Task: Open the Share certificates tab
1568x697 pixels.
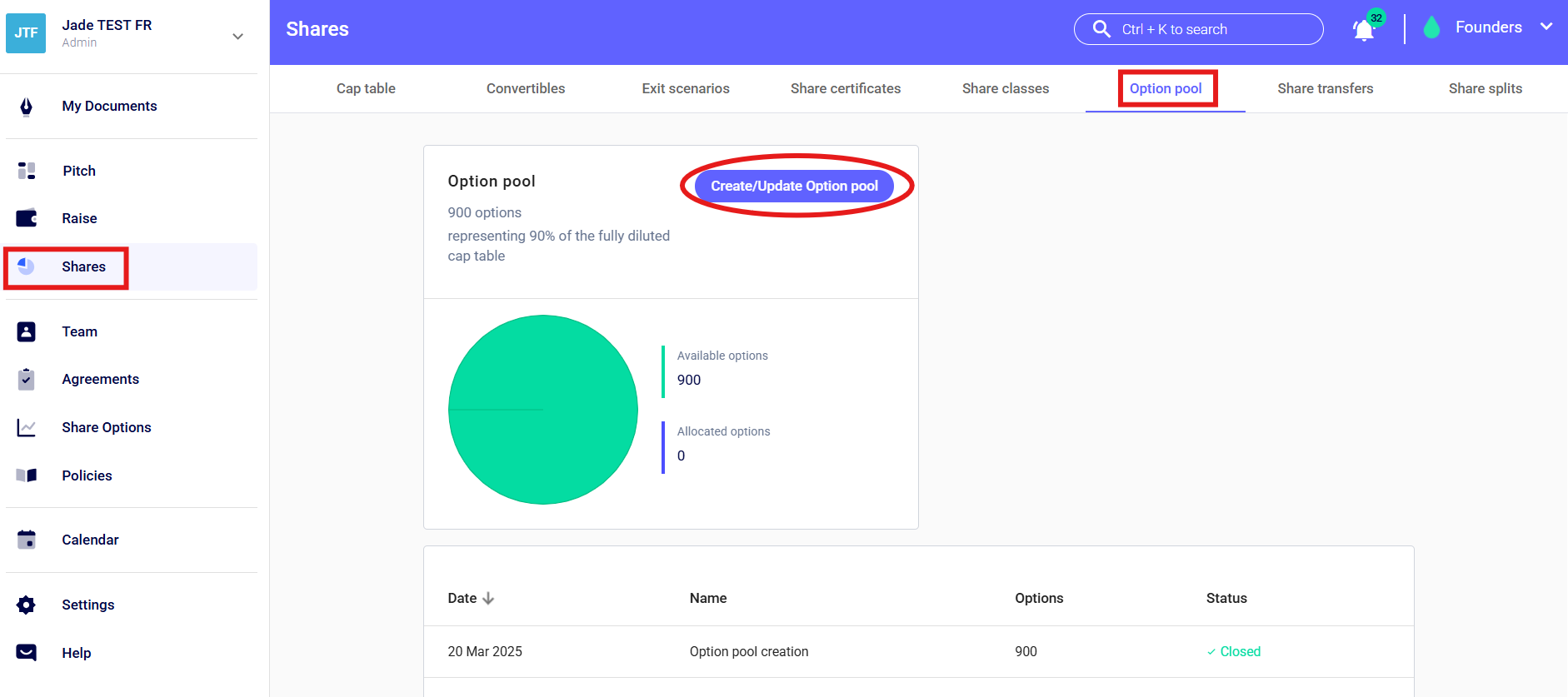Action: pos(845,88)
